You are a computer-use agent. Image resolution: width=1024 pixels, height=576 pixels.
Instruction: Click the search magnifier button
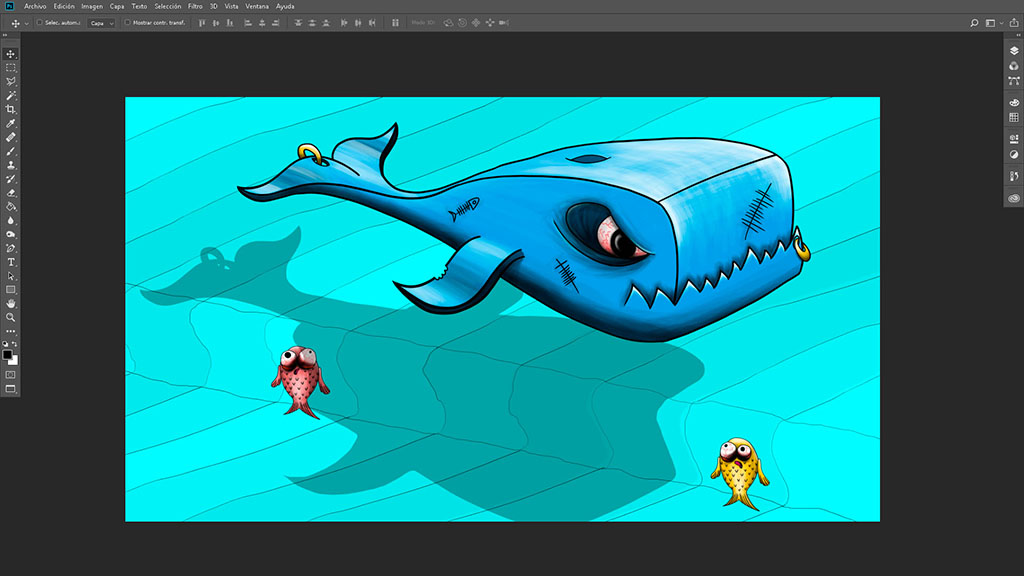(x=974, y=22)
